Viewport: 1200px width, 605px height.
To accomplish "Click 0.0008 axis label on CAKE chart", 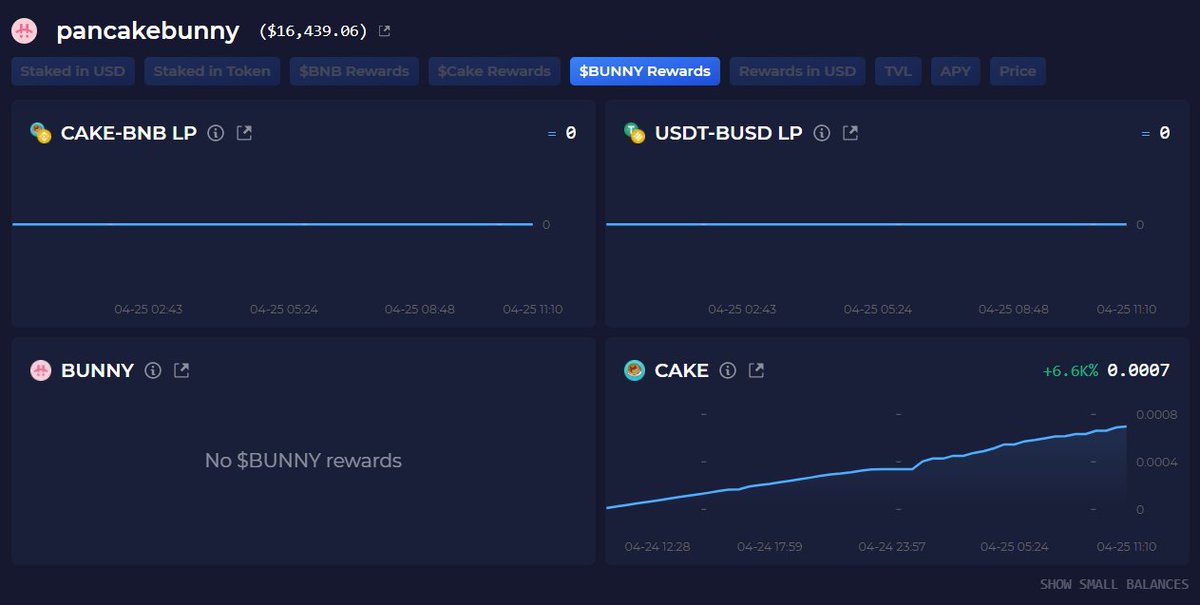I will [x=1156, y=414].
